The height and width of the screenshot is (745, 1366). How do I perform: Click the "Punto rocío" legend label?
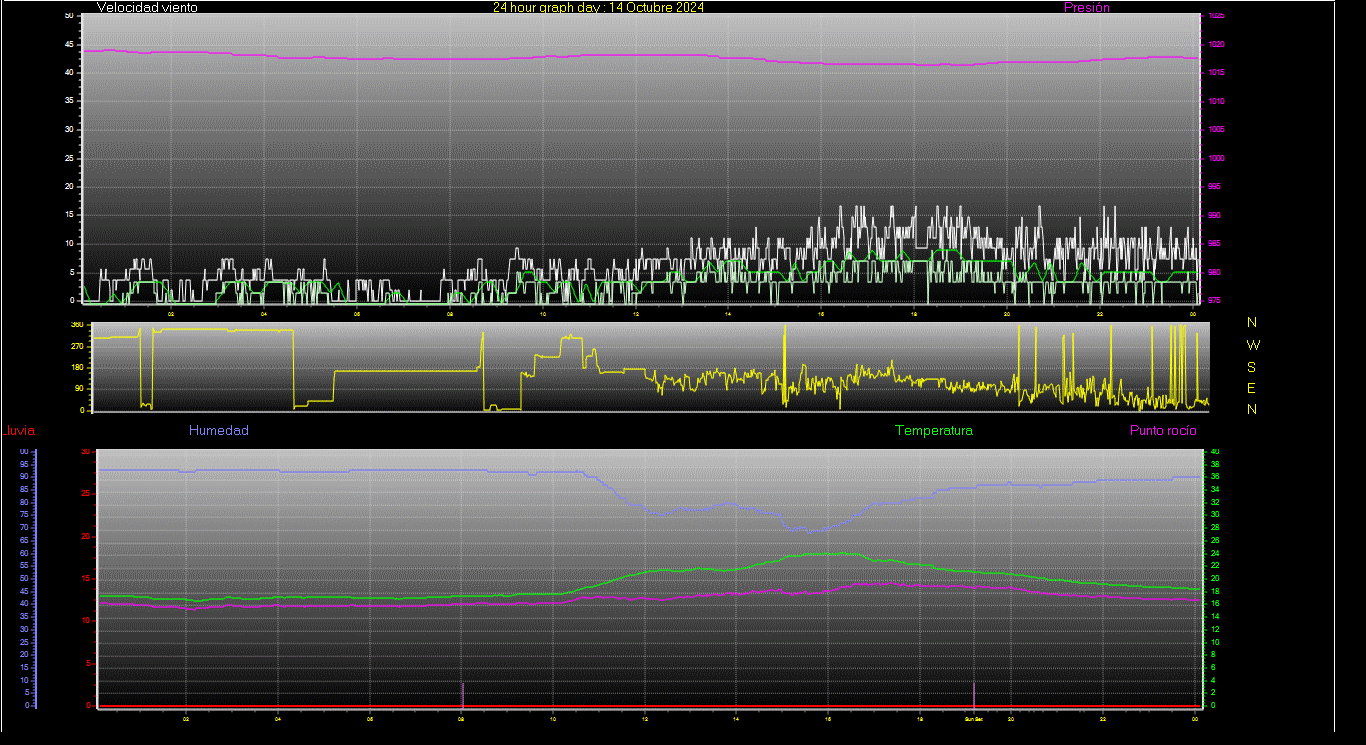pyautogui.click(x=1163, y=430)
